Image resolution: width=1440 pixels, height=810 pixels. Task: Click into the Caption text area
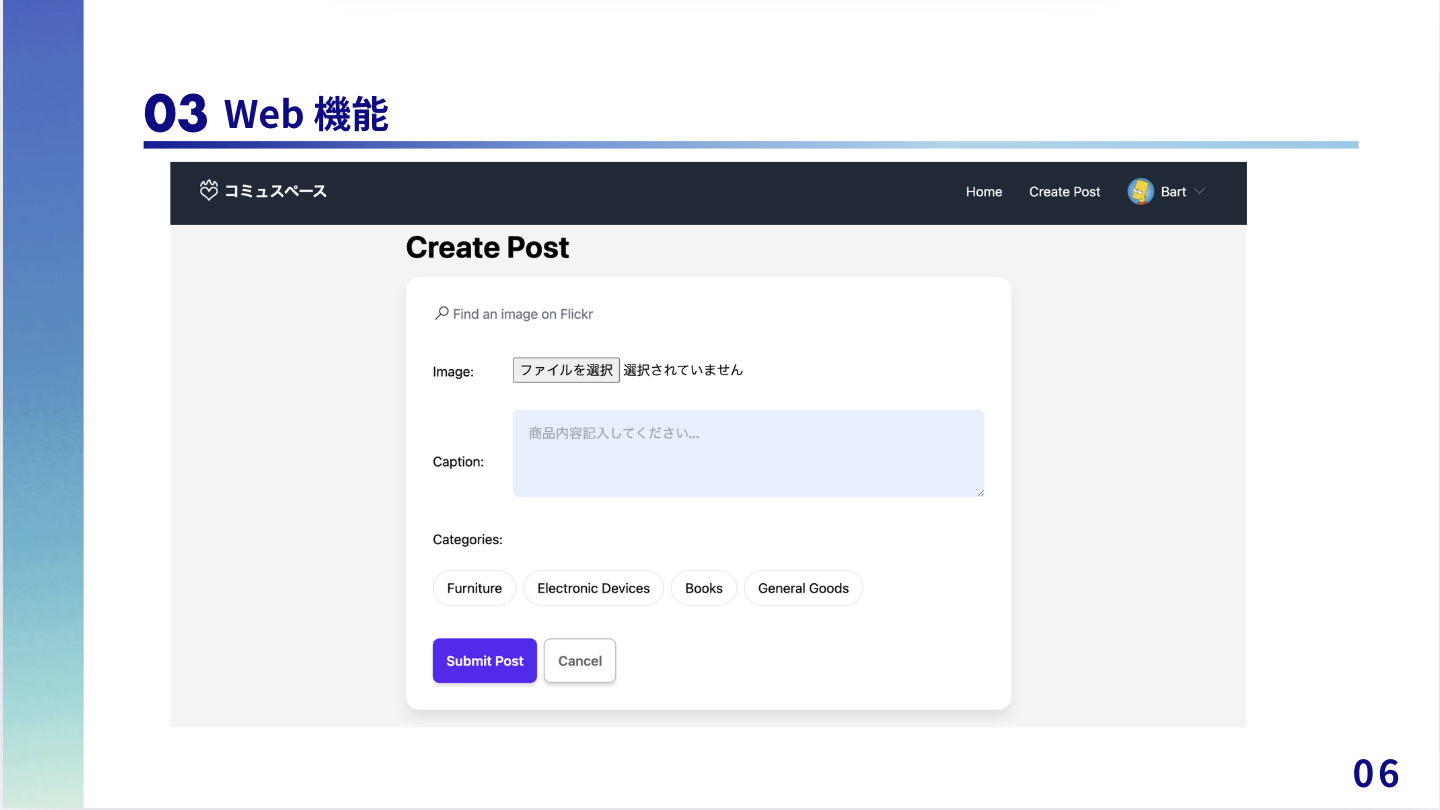(x=748, y=453)
